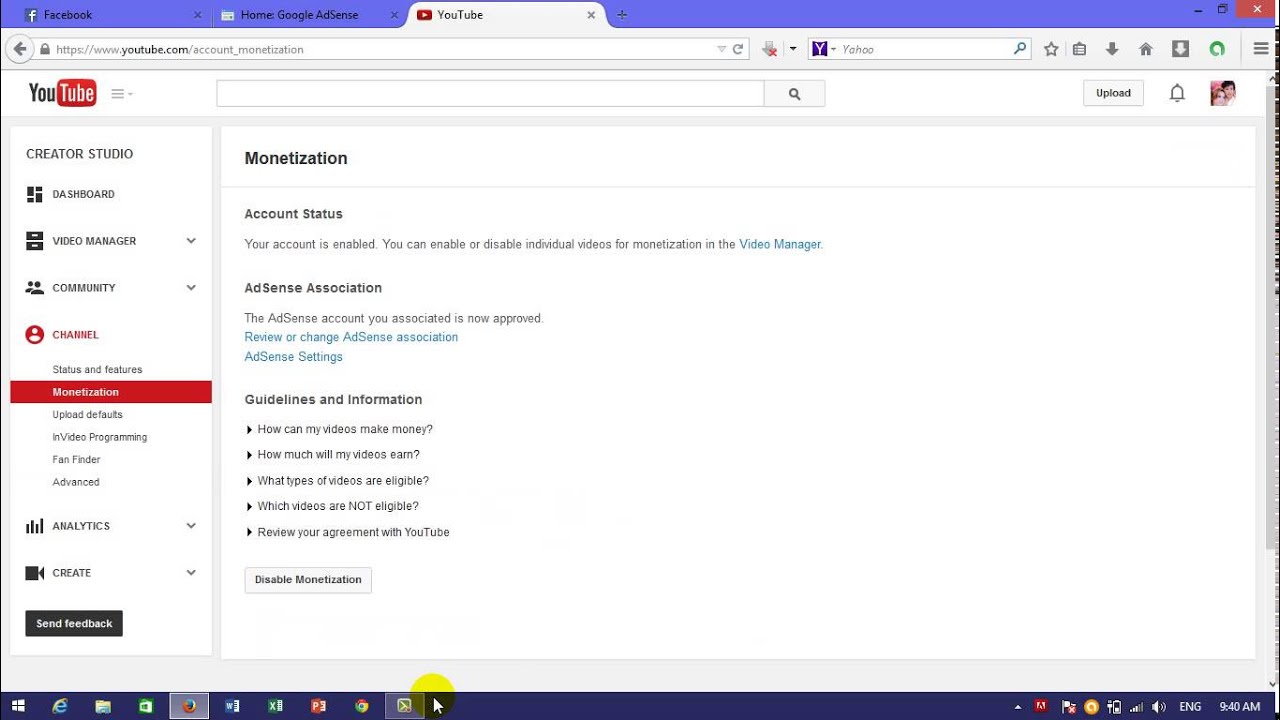
Task: Open Firefox downloads arrow
Action: pyautogui.click(x=1112, y=49)
